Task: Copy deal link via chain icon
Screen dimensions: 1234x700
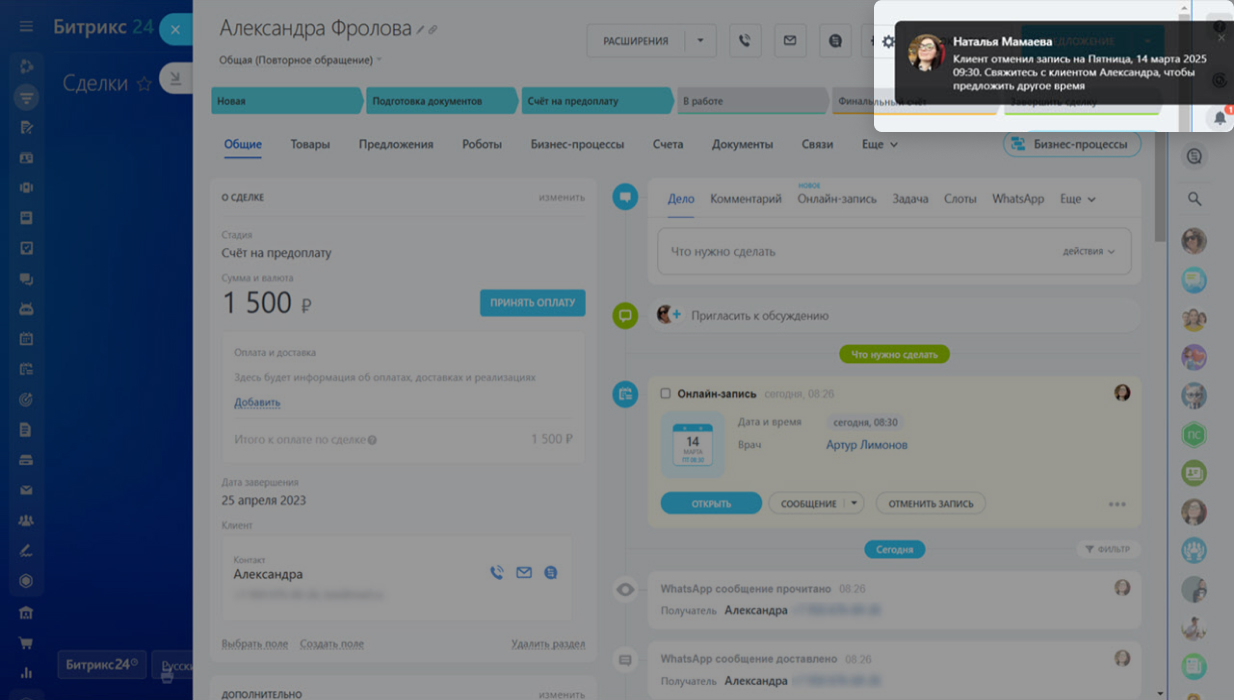Action: [x=433, y=30]
